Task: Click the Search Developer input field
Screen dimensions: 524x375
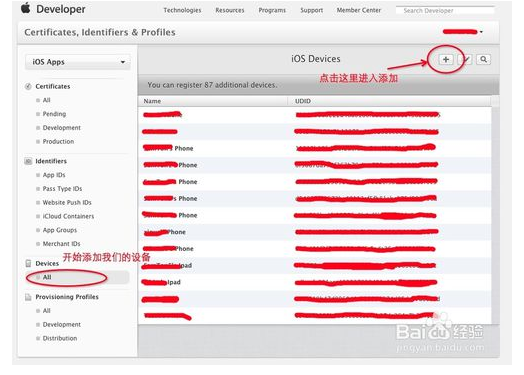Action: [445, 10]
